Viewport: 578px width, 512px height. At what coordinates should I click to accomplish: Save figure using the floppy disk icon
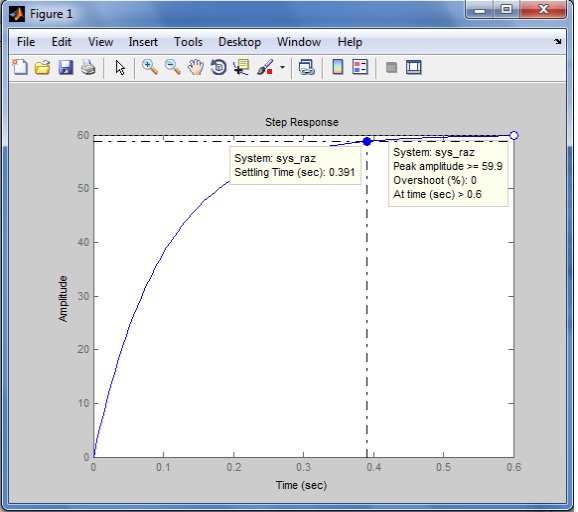pyautogui.click(x=66, y=67)
